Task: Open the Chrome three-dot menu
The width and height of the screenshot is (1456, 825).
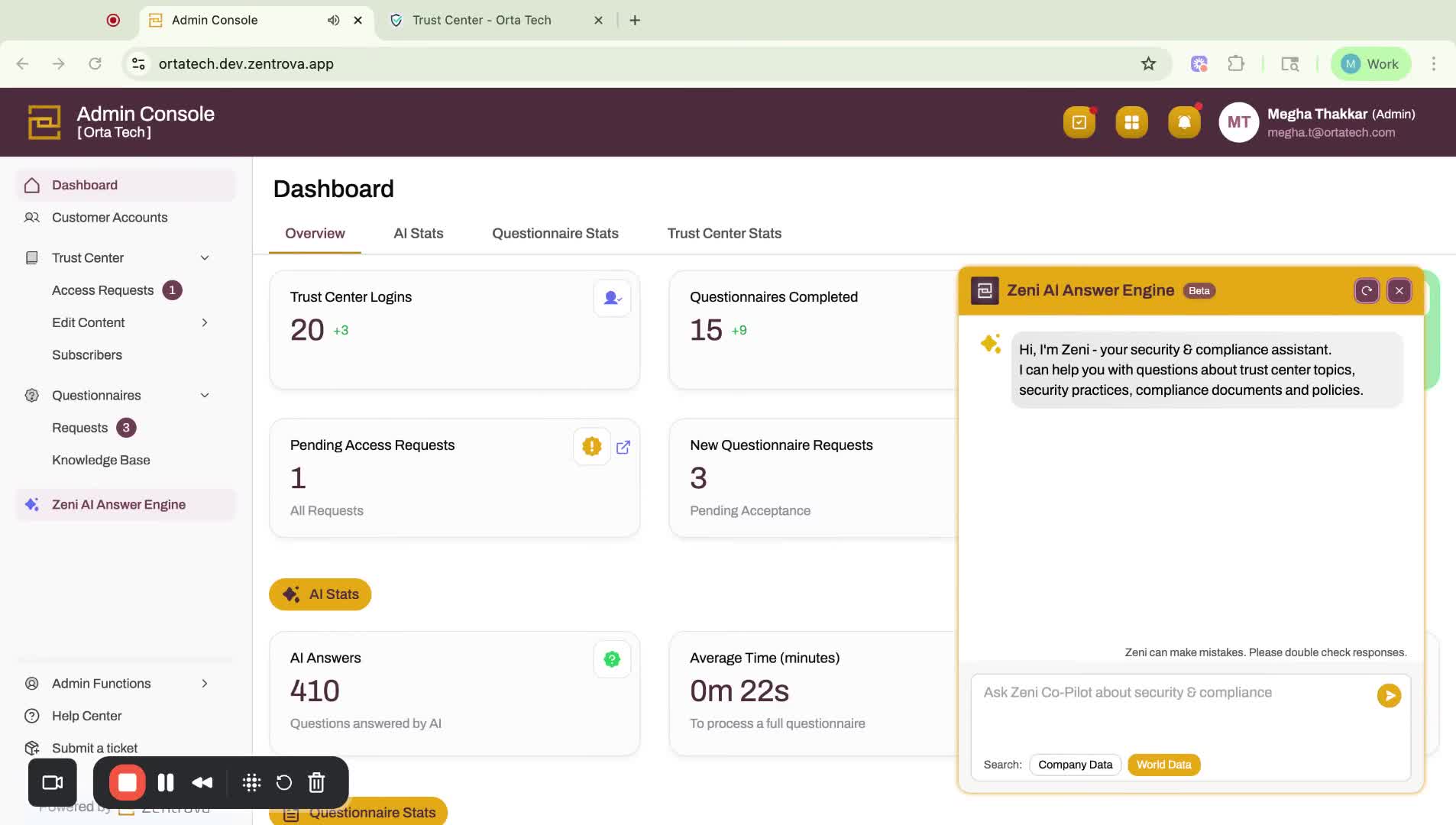Action: click(1433, 64)
